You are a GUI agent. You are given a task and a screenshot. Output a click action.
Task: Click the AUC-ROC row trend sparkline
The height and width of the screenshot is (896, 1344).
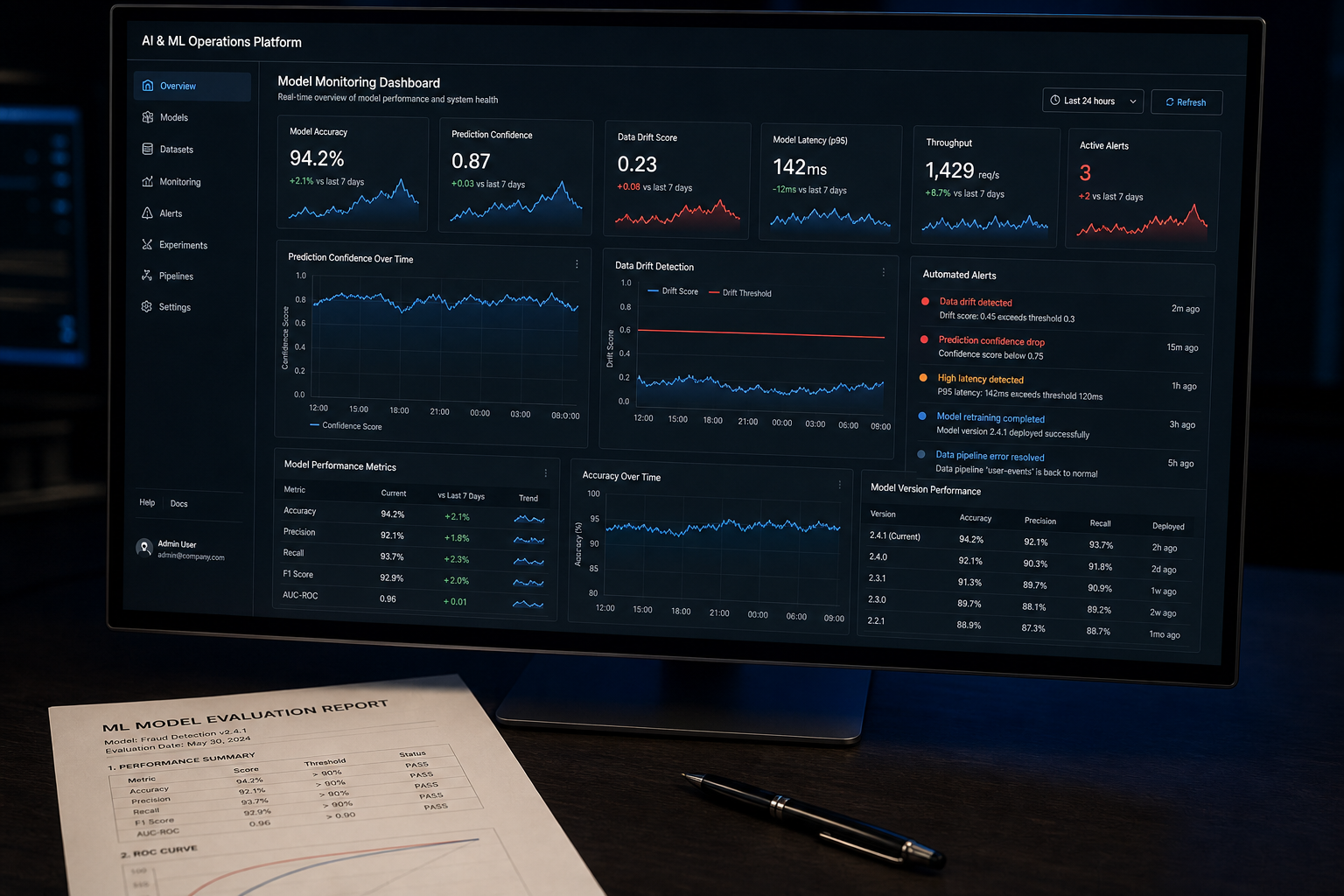click(x=528, y=604)
